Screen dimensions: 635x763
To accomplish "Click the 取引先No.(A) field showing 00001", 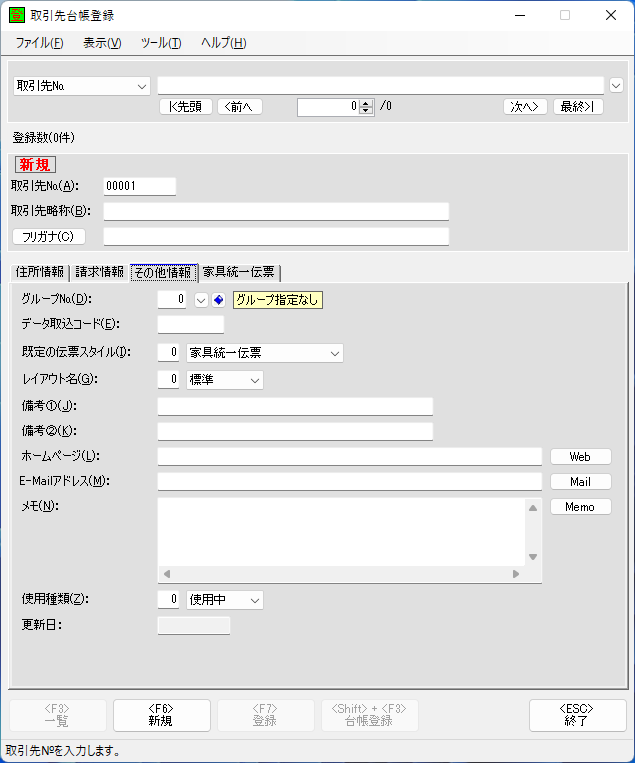I will [x=140, y=186].
